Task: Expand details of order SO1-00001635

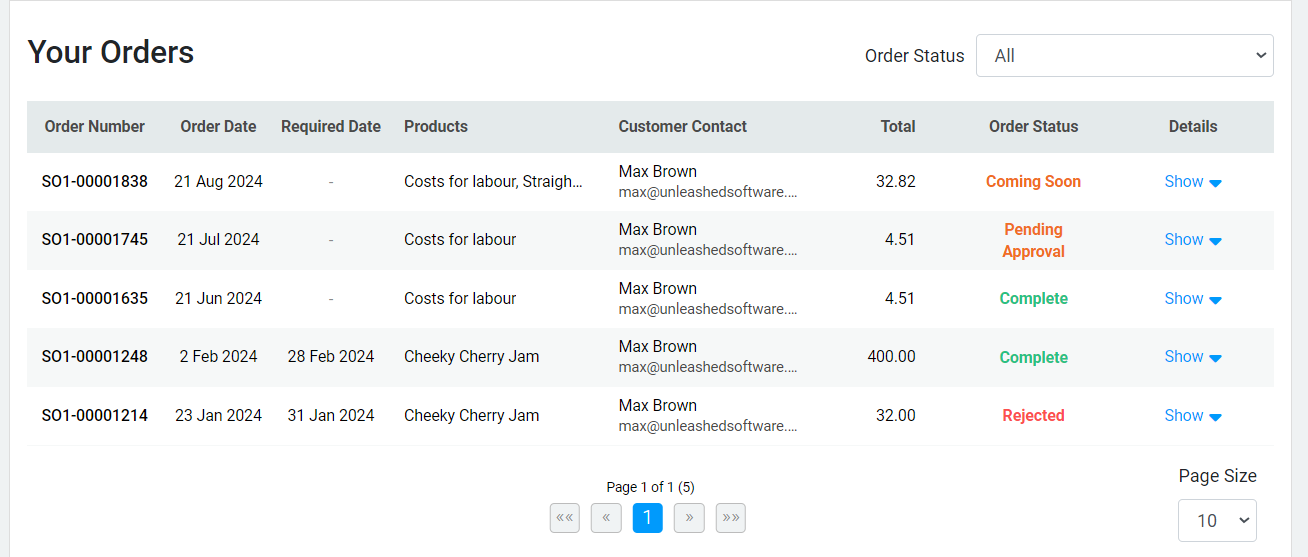Action: click(x=1193, y=299)
